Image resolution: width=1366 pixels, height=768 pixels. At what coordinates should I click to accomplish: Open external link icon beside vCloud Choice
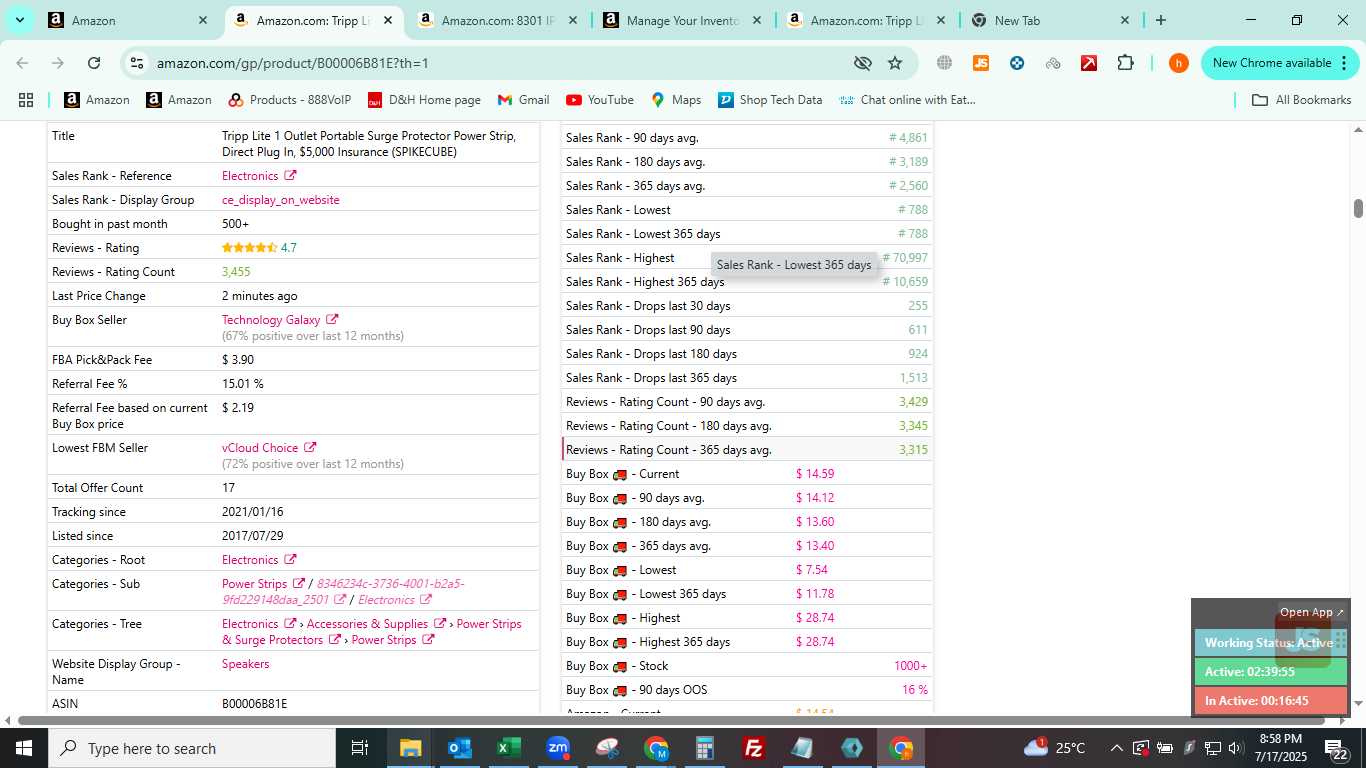310,448
